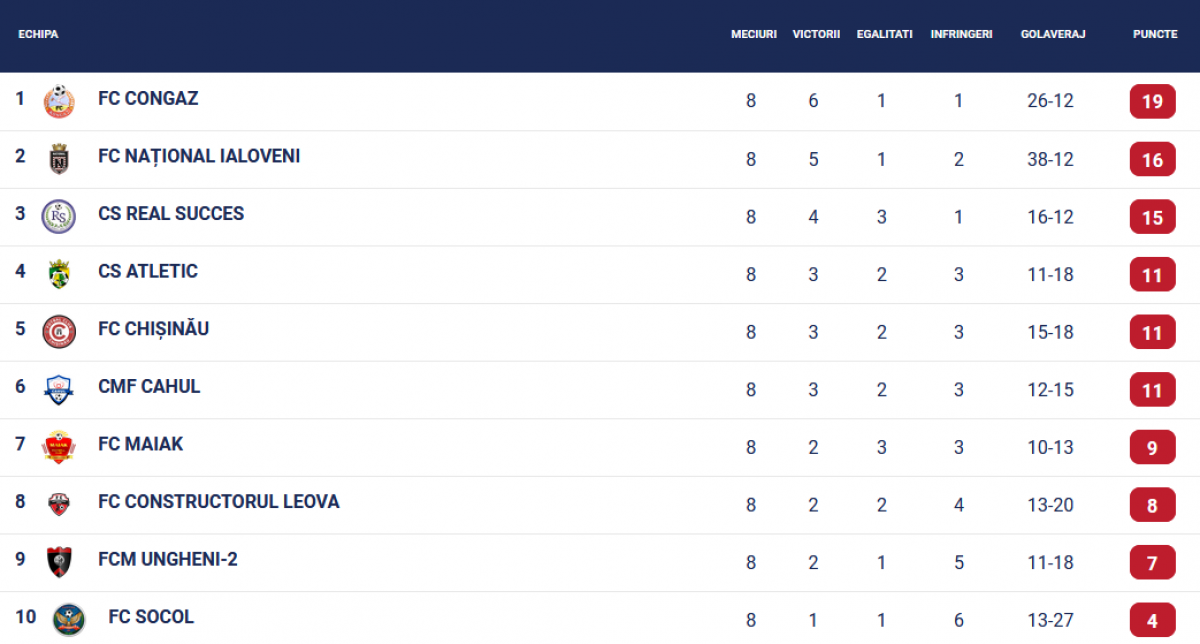
Task: Click the FC Constructorul Leova badge
Action: click(x=59, y=504)
